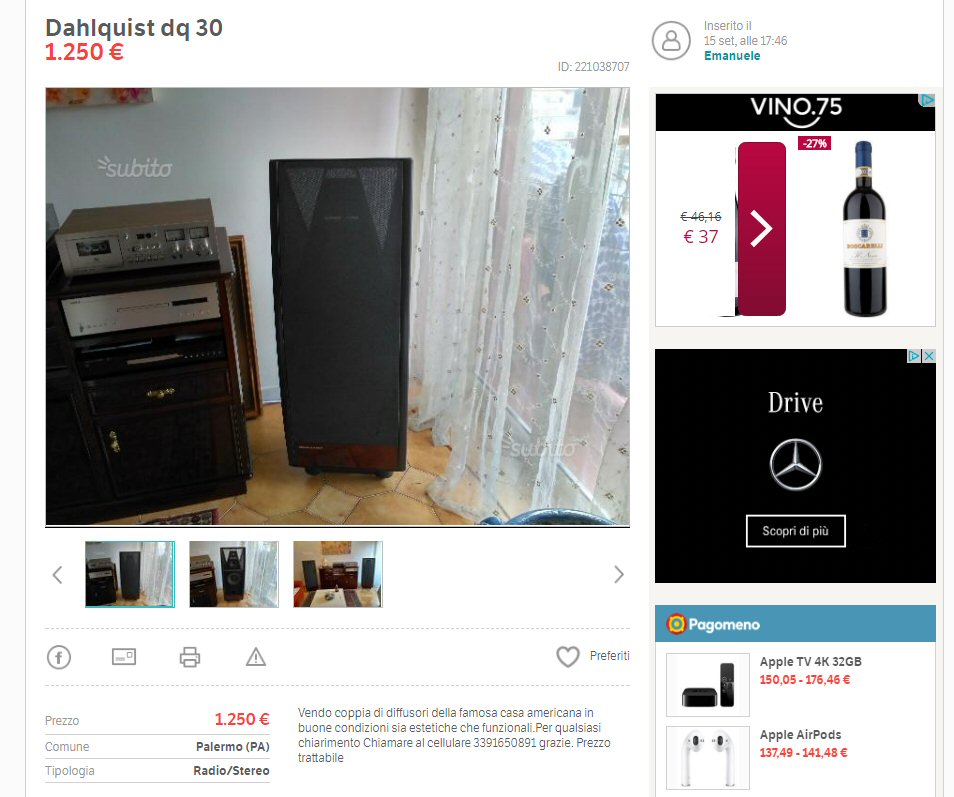Click the email listing icon

pyautogui.click(x=124, y=656)
